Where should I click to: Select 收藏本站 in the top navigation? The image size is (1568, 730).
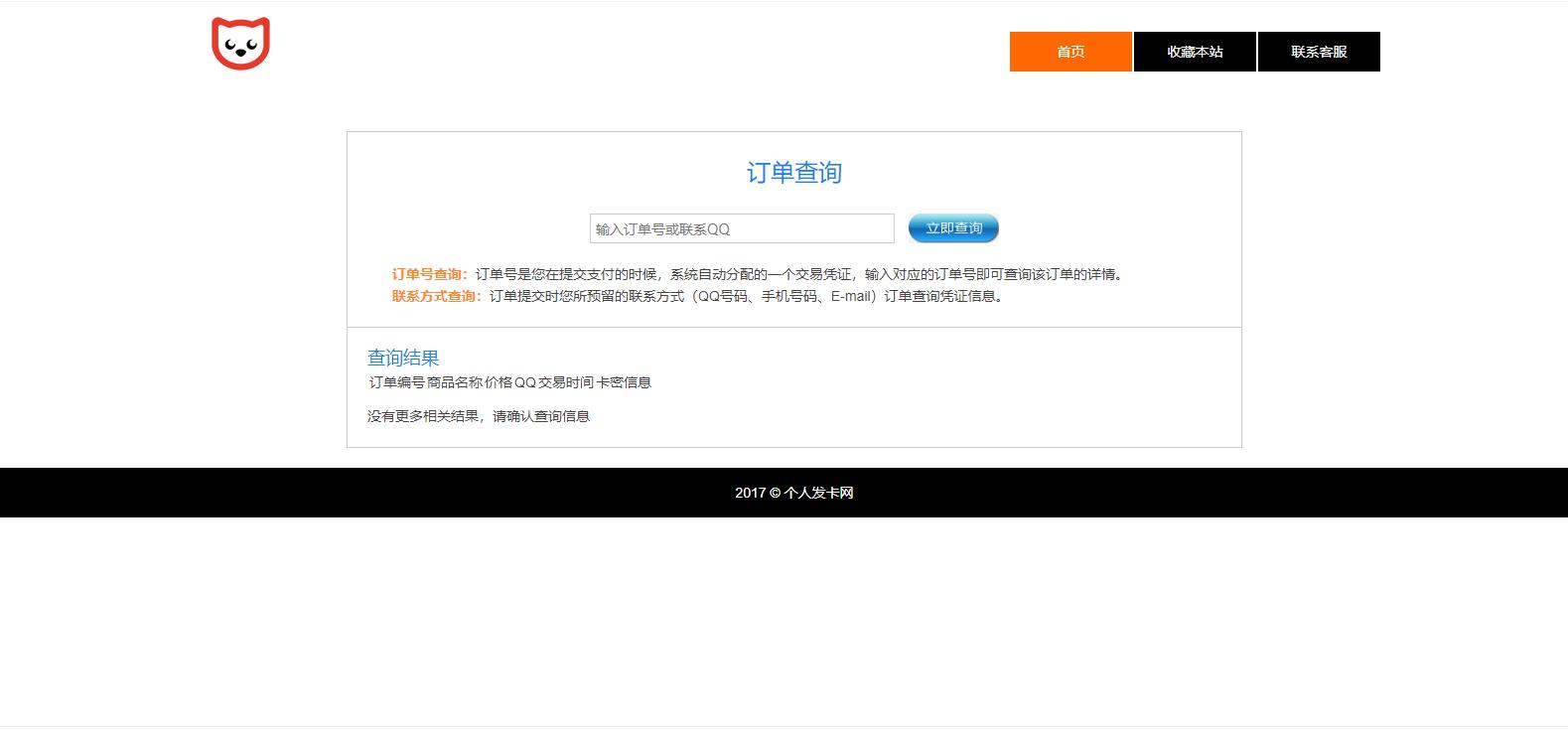click(1195, 52)
